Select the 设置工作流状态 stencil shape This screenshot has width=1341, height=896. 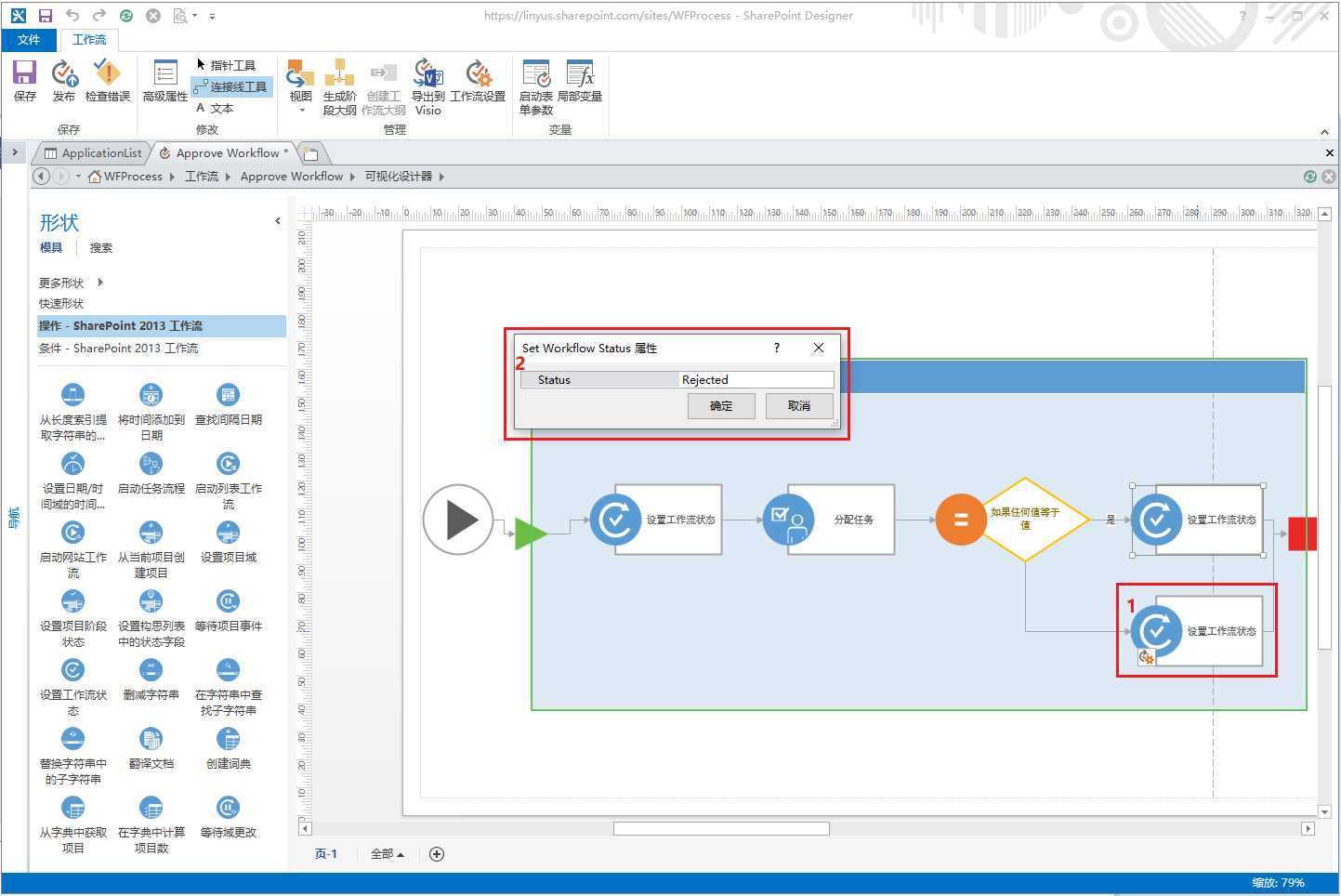click(x=72, y=687)
